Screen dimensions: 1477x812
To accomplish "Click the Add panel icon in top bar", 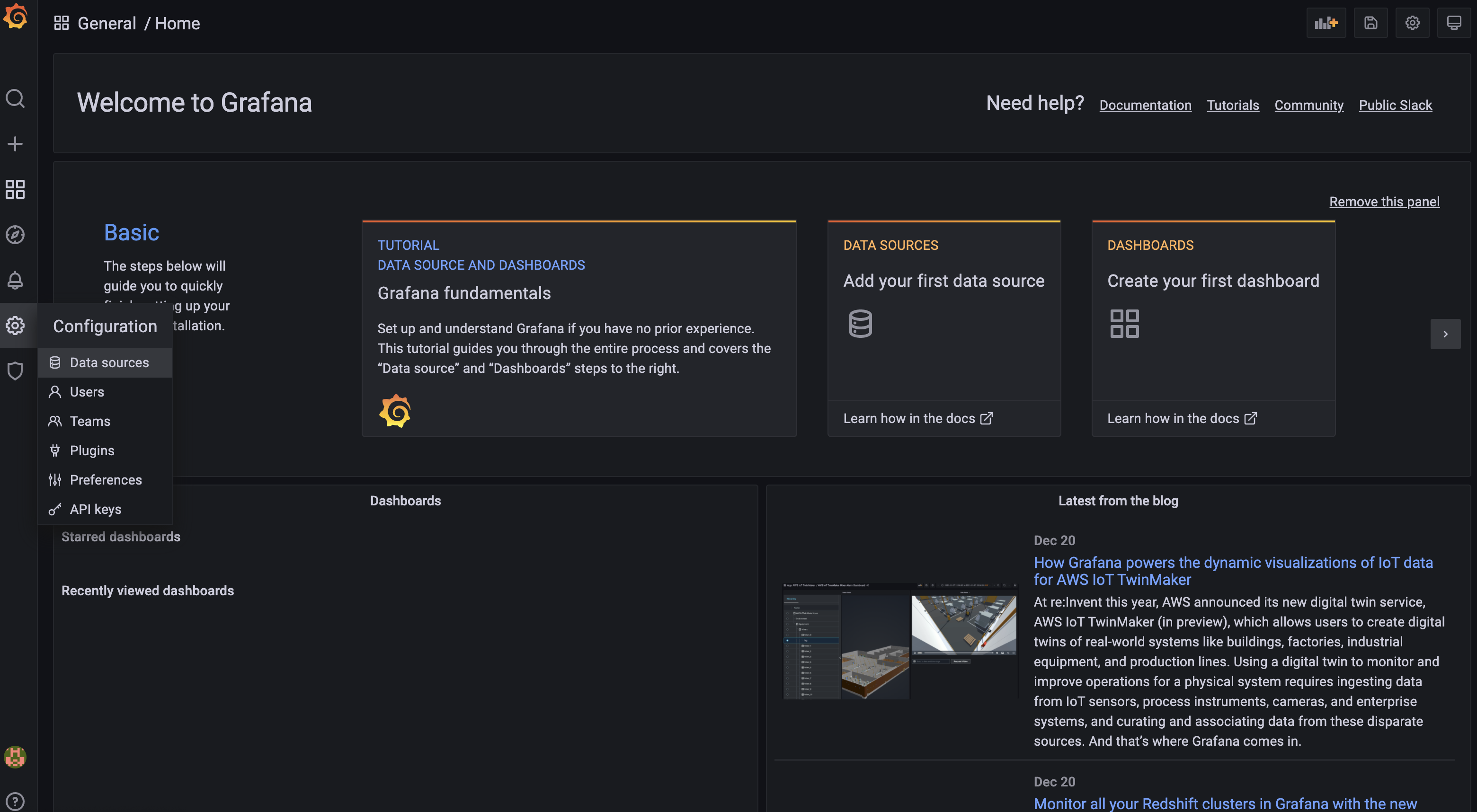I will point(1326,23).
